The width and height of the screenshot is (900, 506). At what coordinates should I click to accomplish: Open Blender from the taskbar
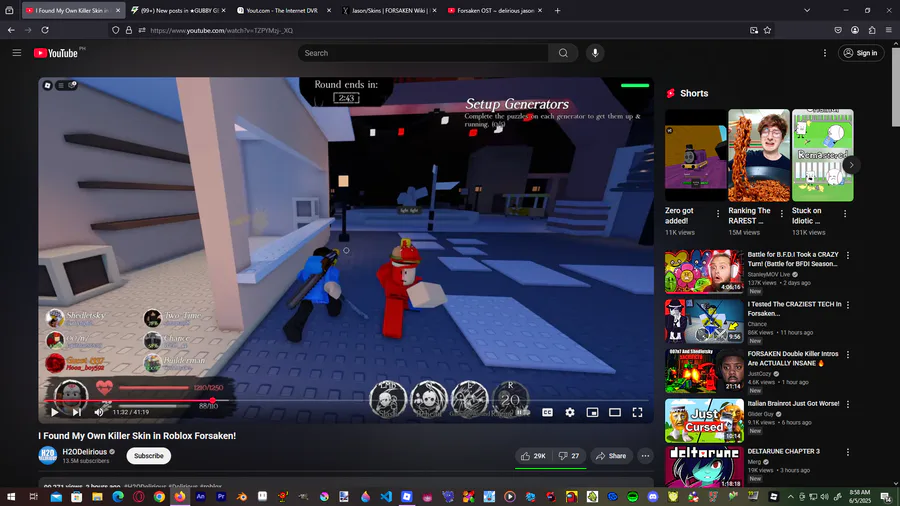[242, 497]
